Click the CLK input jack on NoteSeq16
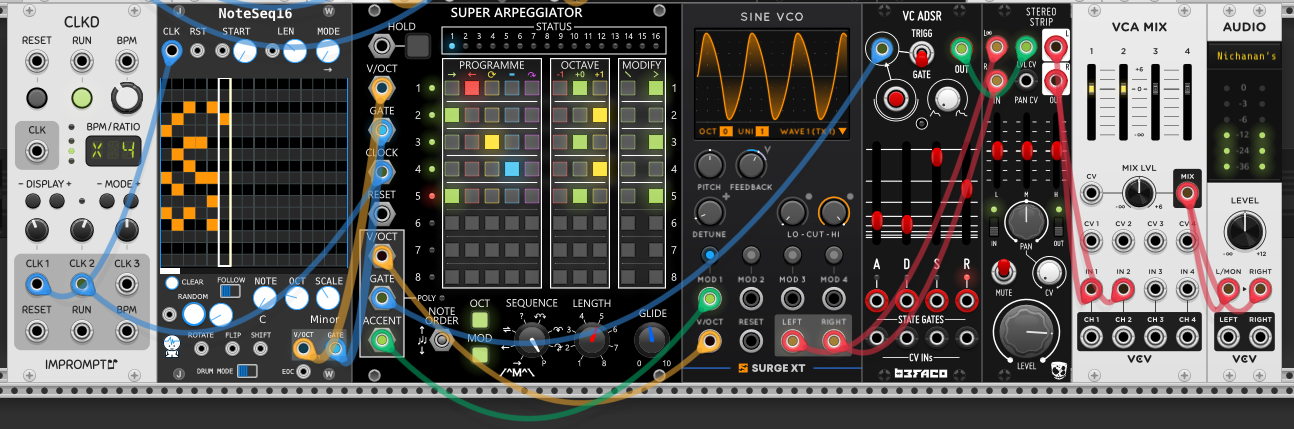The height and width of the screenshot is (429, 1294). coord(171,51)
